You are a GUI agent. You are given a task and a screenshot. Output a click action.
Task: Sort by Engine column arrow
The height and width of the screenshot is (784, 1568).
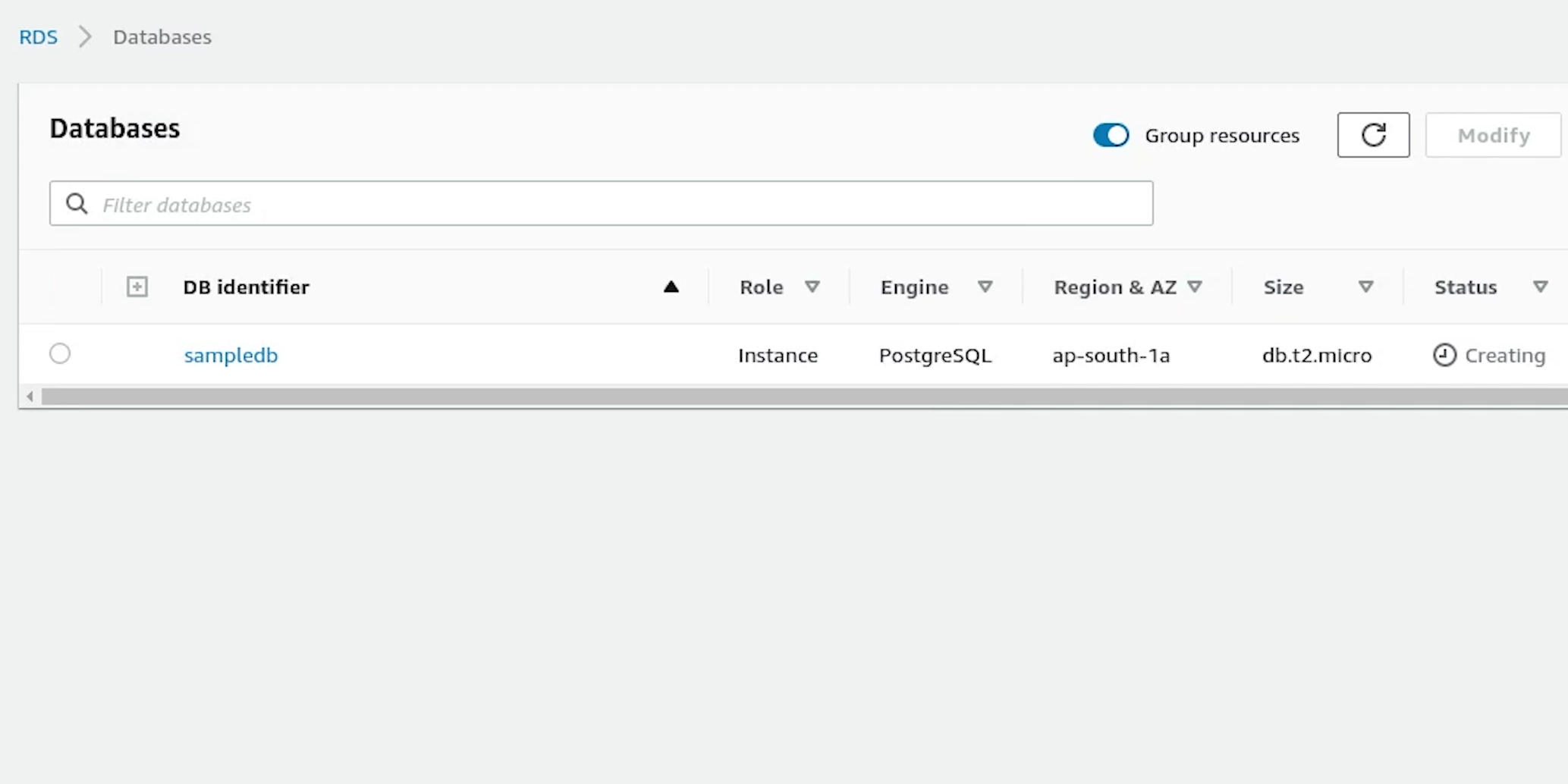(985, 287)
